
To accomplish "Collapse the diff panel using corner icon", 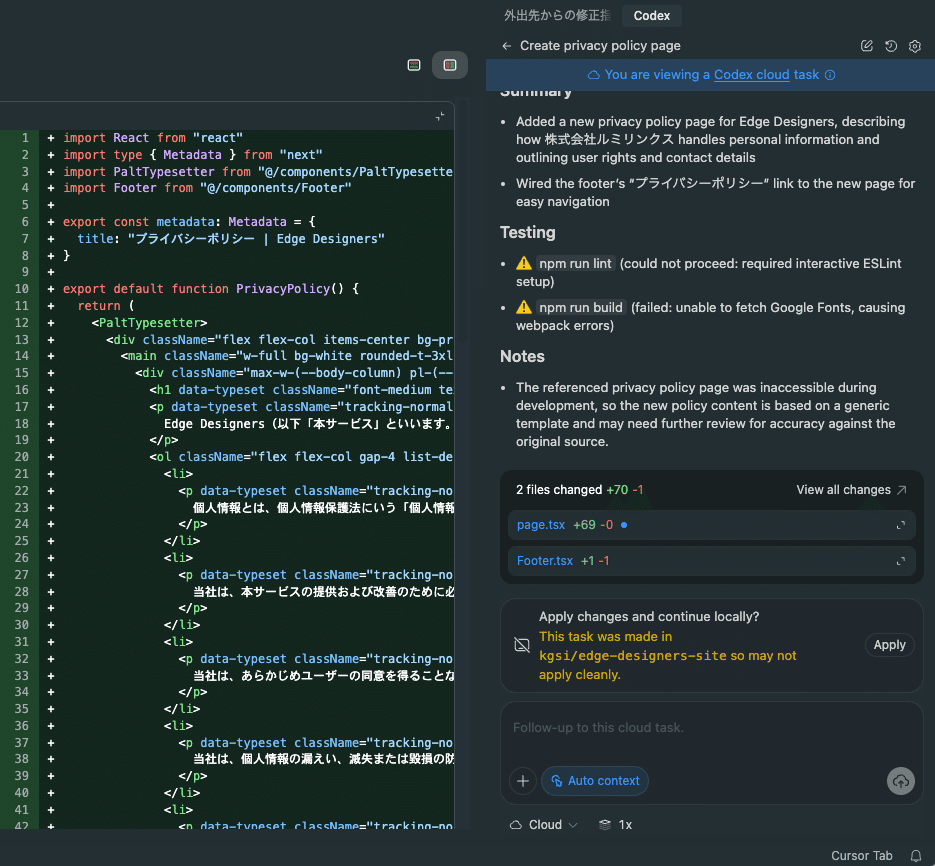I will (440, 116).
